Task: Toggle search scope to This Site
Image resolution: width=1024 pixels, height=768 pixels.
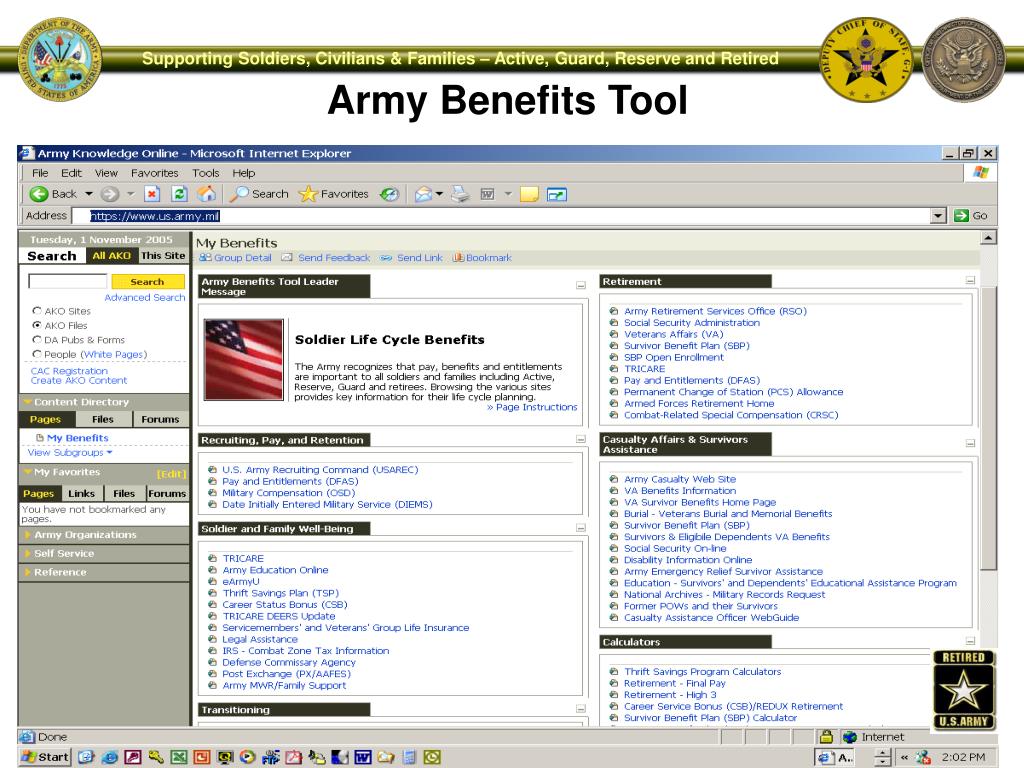Action: click(163, 256)
